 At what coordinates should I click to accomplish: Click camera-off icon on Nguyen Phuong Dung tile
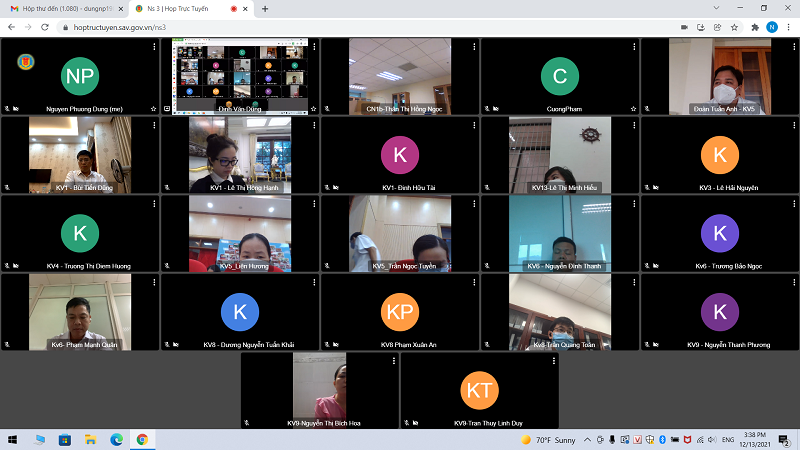coord(16,109)
